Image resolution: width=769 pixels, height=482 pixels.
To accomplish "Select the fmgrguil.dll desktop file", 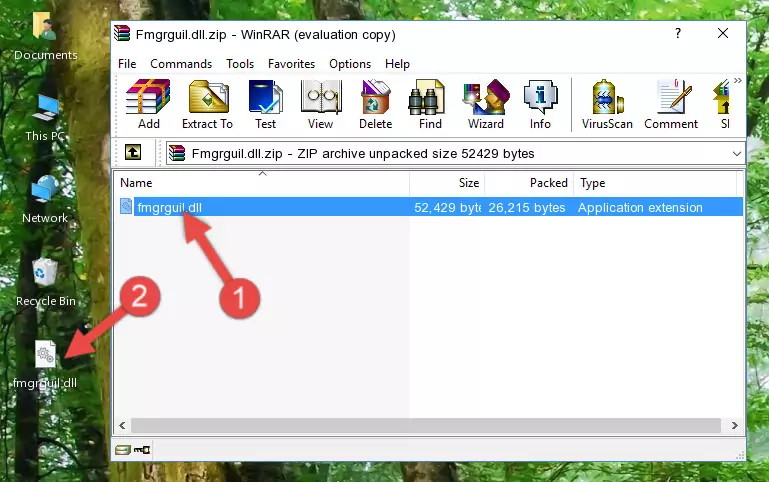I will pos(45,364).
